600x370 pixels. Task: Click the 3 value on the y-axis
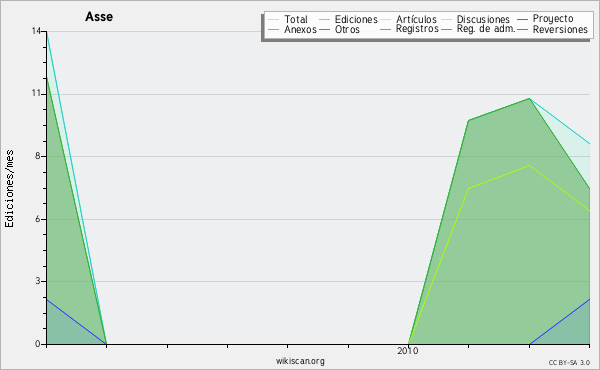tap(38, 281)
